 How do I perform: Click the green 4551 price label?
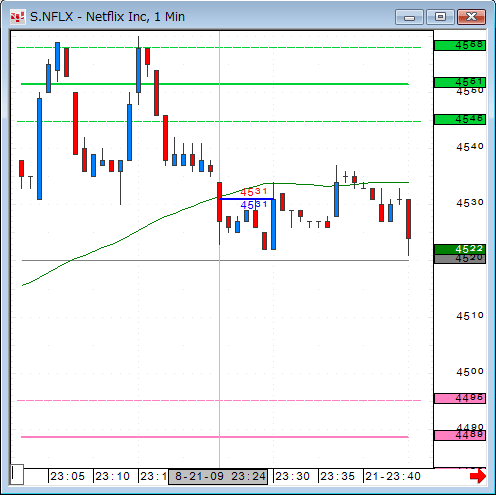point(460,82)
